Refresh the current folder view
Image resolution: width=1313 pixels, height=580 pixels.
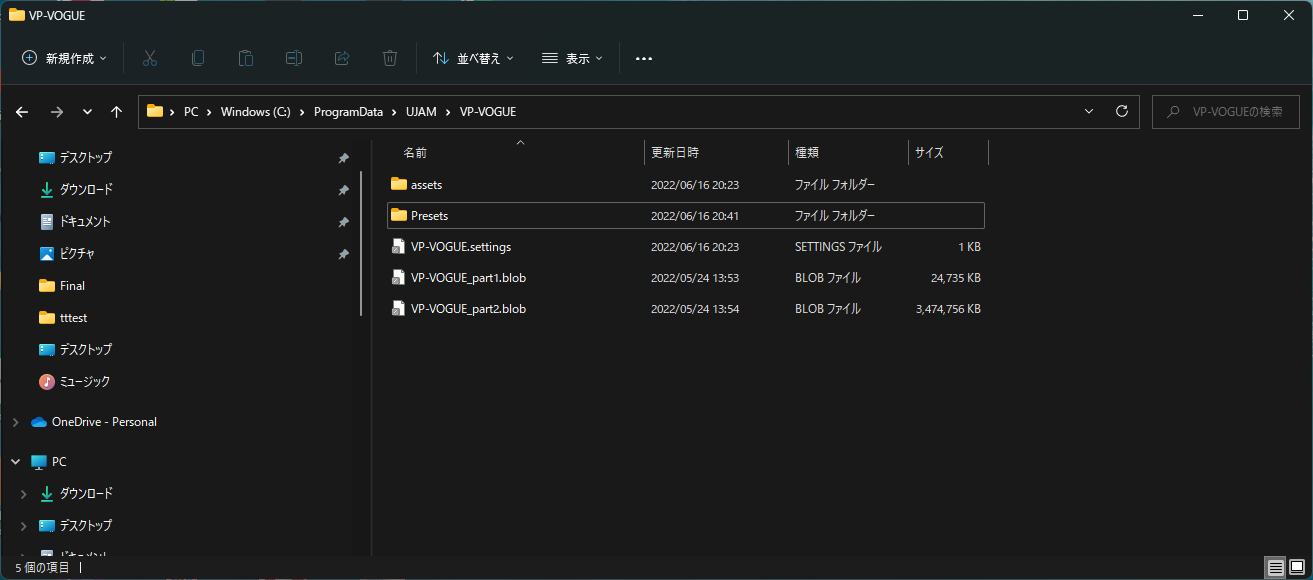coord(1122,111)
